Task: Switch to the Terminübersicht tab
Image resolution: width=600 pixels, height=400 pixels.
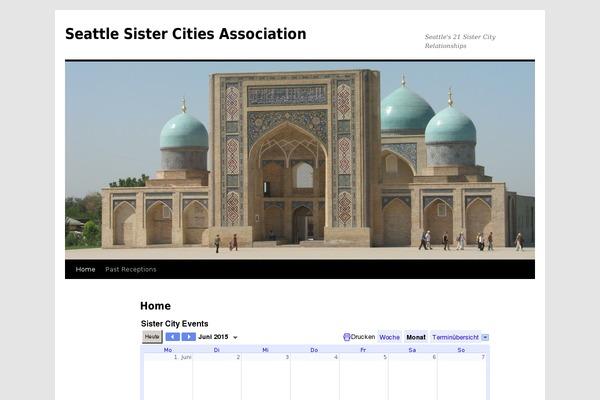Action: pyautogui.click(x=455, y=337)
